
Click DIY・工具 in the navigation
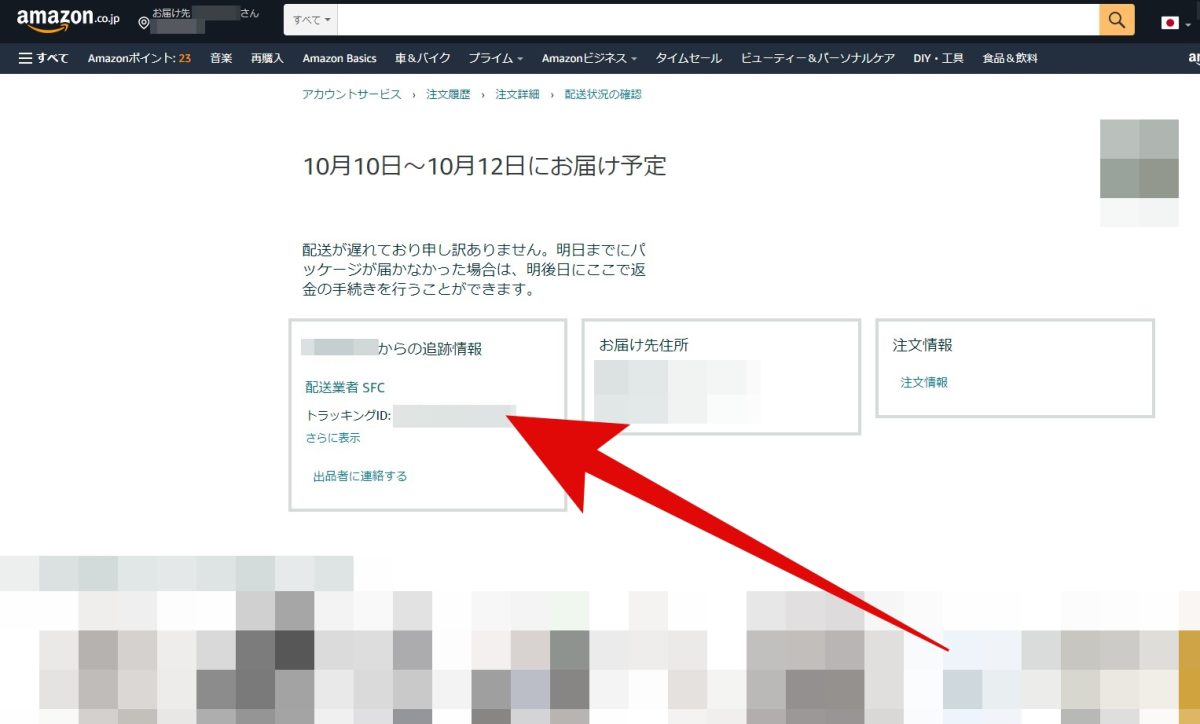[x=936, y=58]
